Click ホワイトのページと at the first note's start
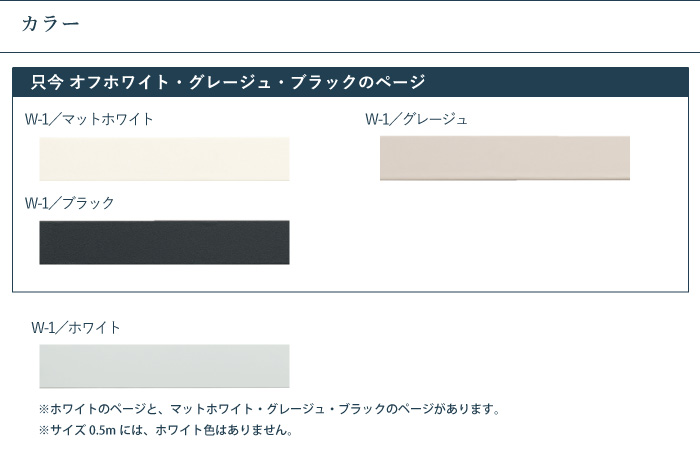 [x=105, y=409]
